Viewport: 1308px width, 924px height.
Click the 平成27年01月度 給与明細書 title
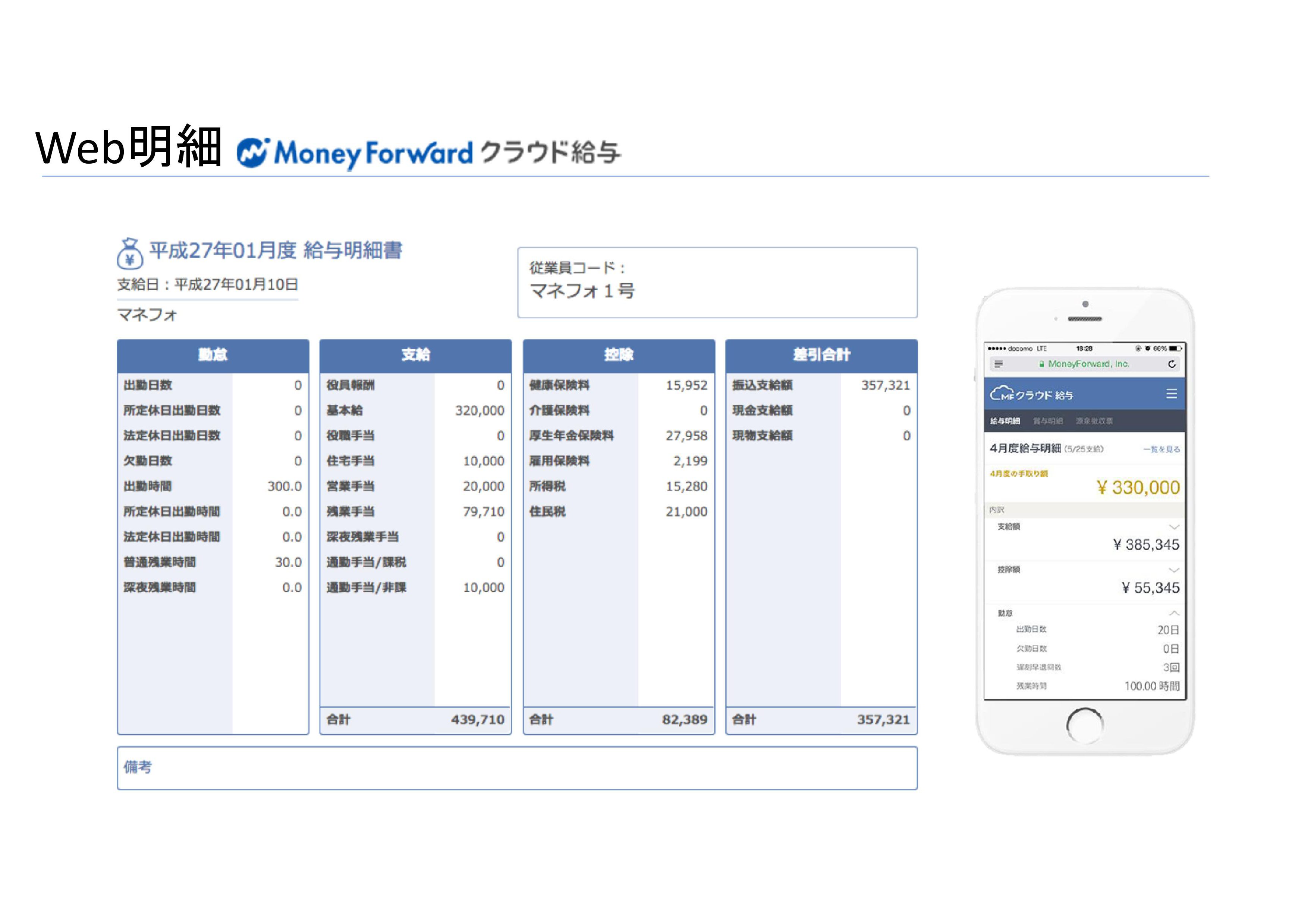click(x=276, y=250)
